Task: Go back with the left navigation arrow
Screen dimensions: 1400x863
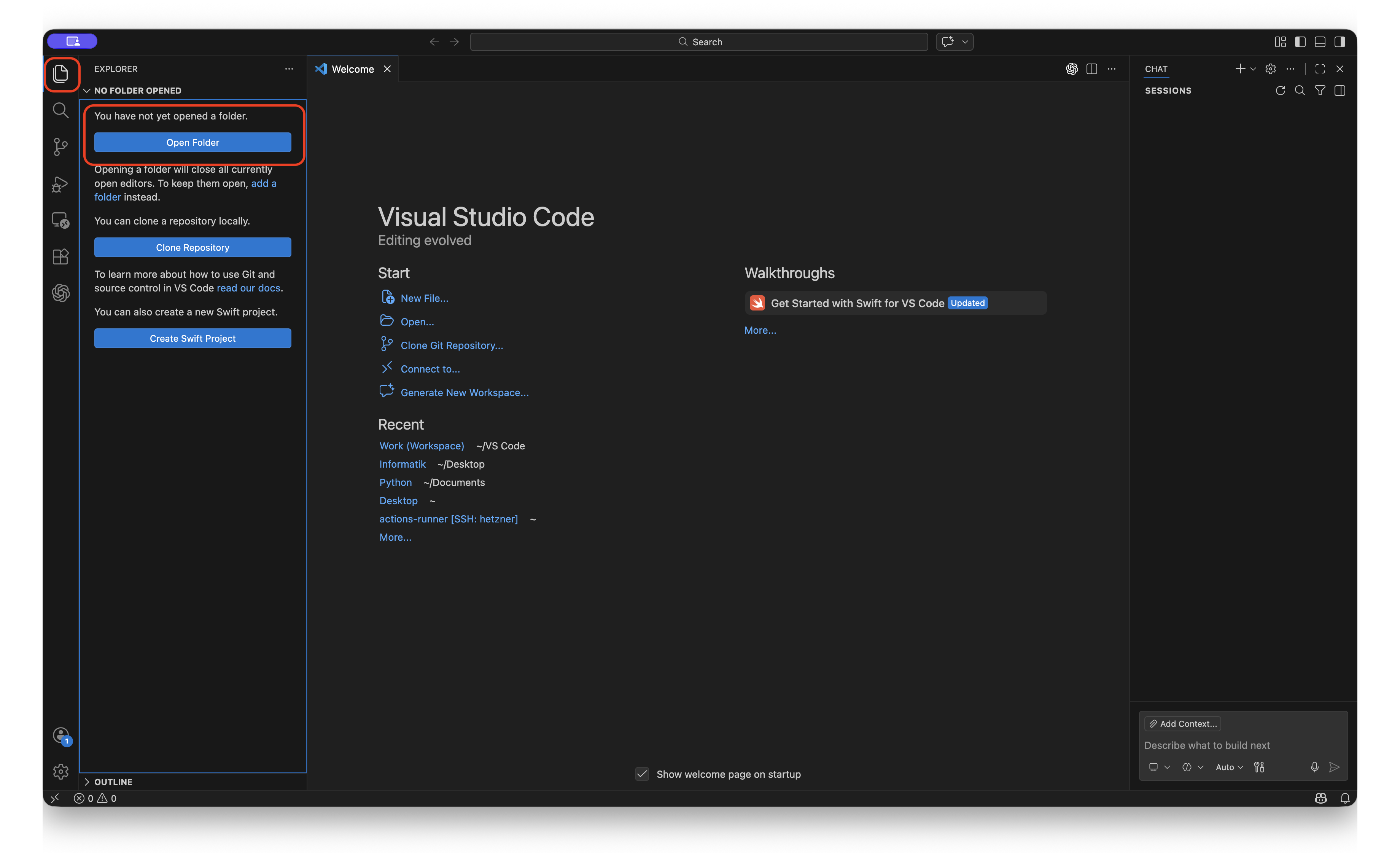Action: coord(434,42)
